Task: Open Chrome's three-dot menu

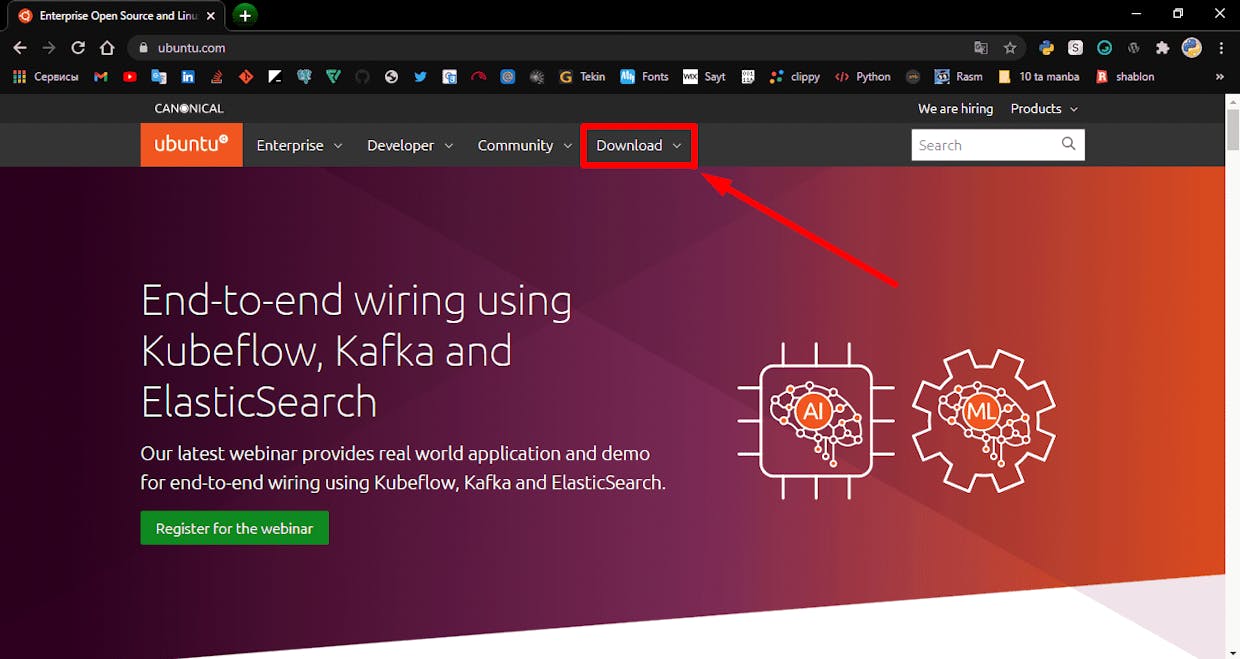Action: click(1221, 47)
